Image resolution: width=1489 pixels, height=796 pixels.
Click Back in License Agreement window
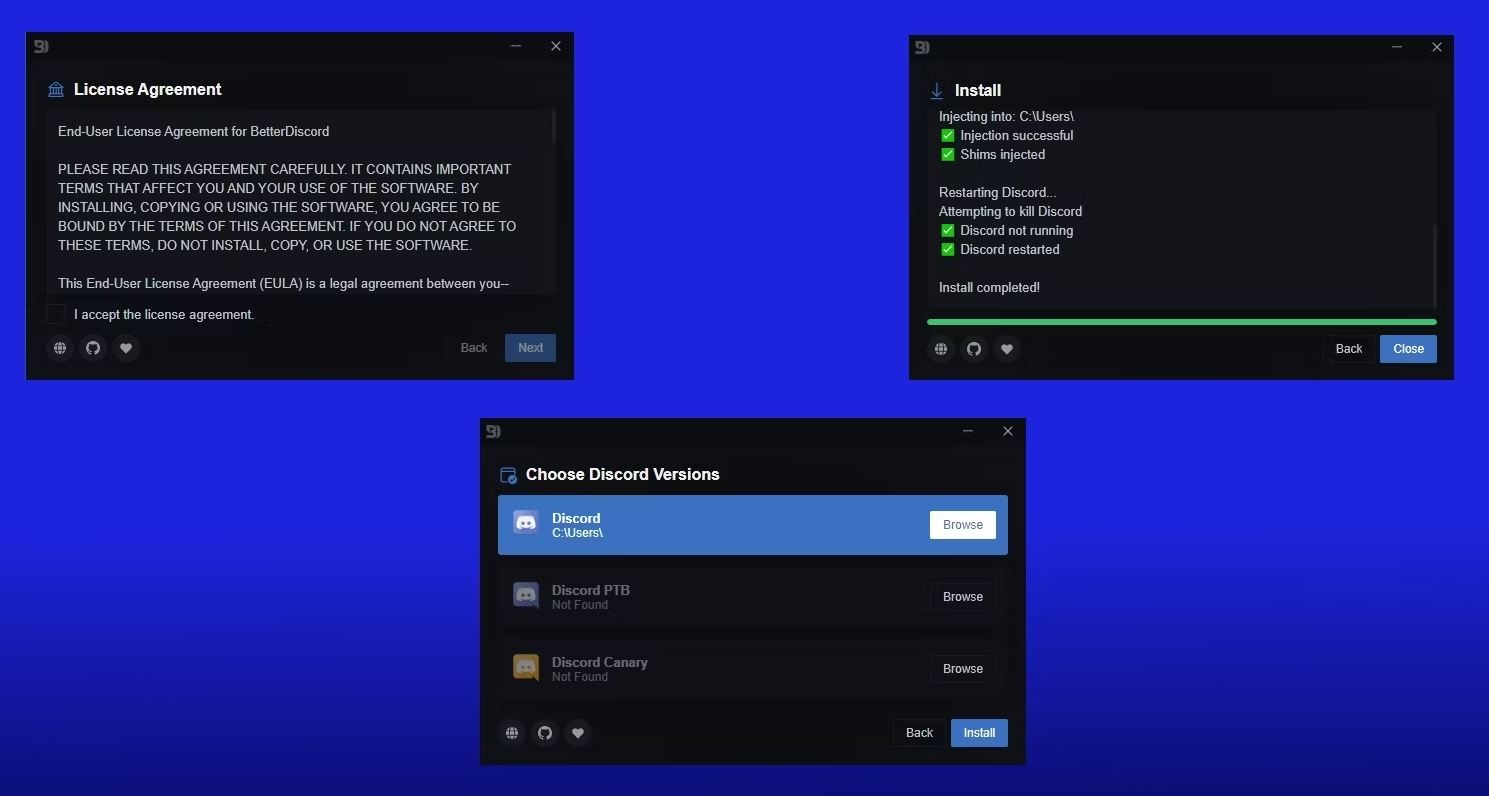[x=474, y=348]
